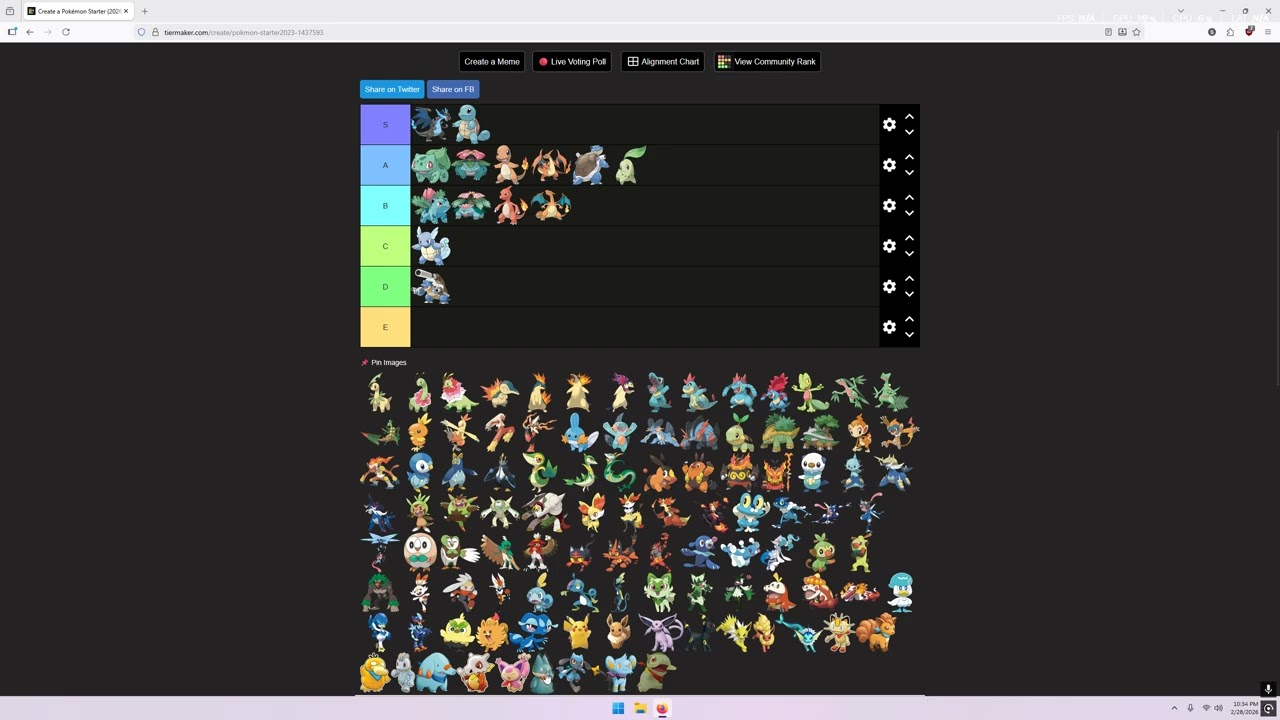This screenshot has width=1280, height=720.
Task: Select Cubone in the image pool
Action: [475, 672]
